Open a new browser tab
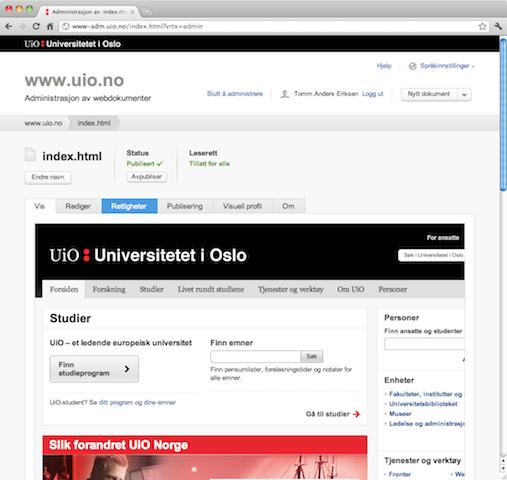This screenshot has width=507, height=480. tap(146, 12)
